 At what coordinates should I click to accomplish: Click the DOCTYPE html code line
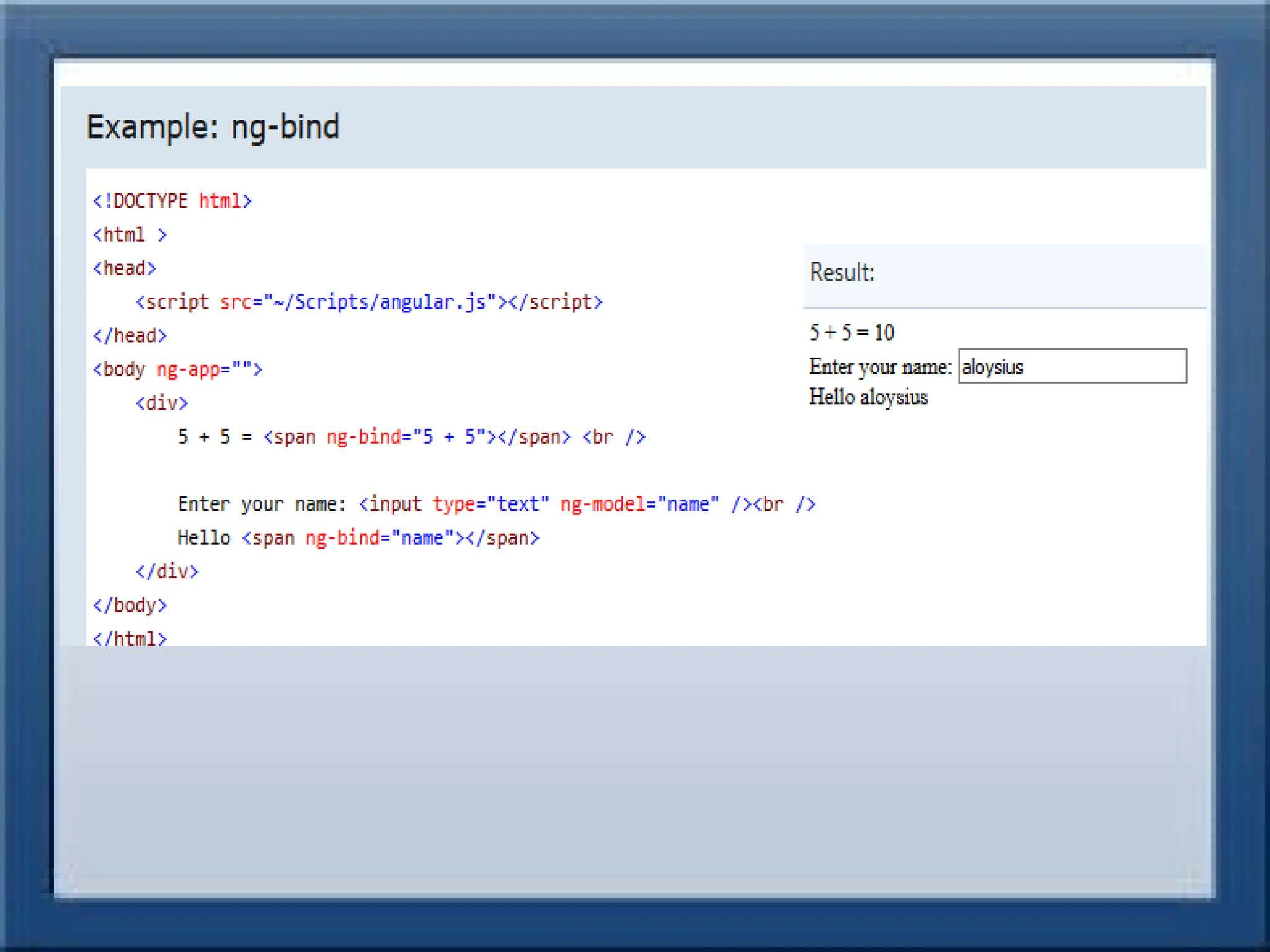[172, 201]
